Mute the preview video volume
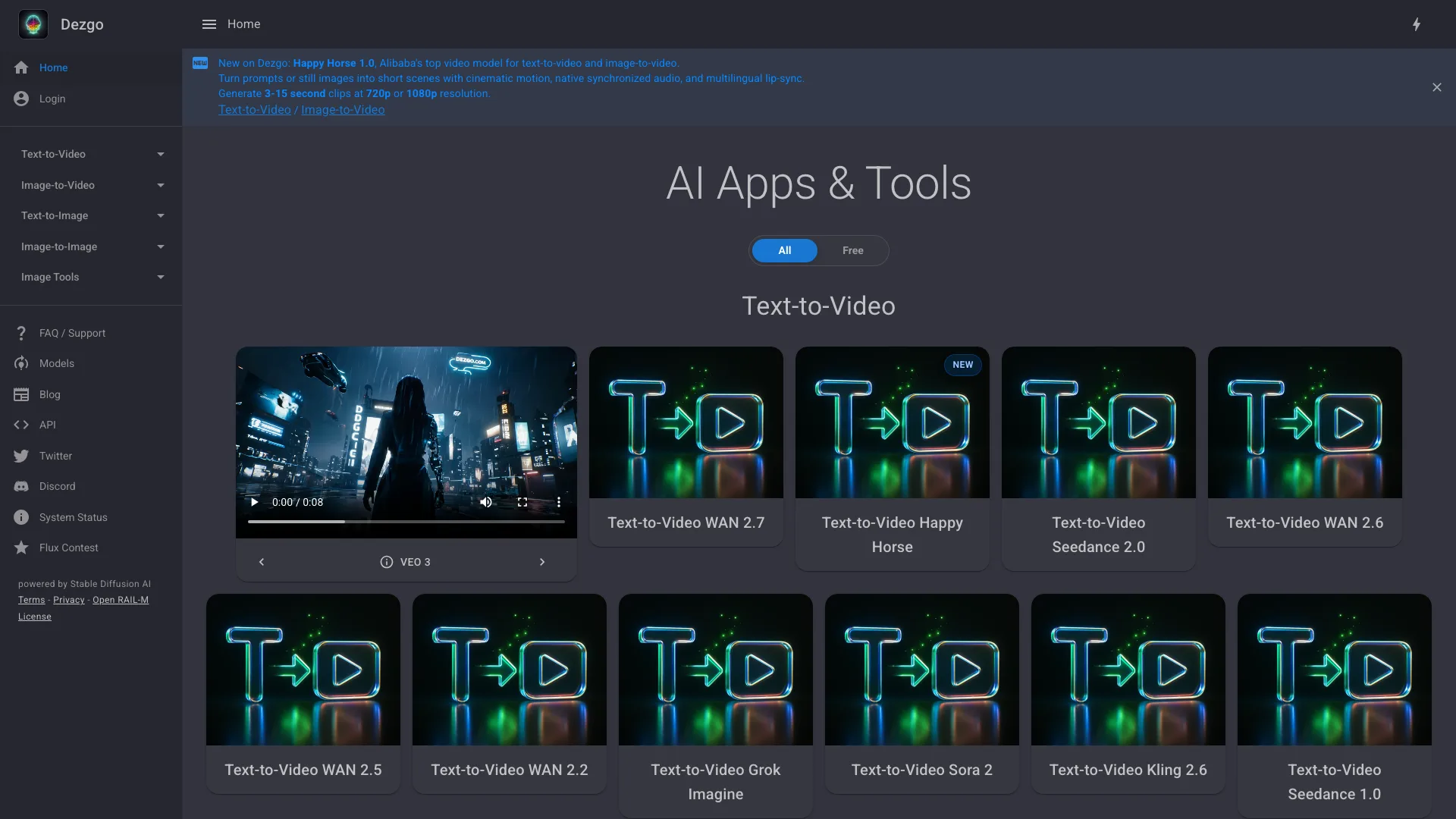 tap(486, 502)
